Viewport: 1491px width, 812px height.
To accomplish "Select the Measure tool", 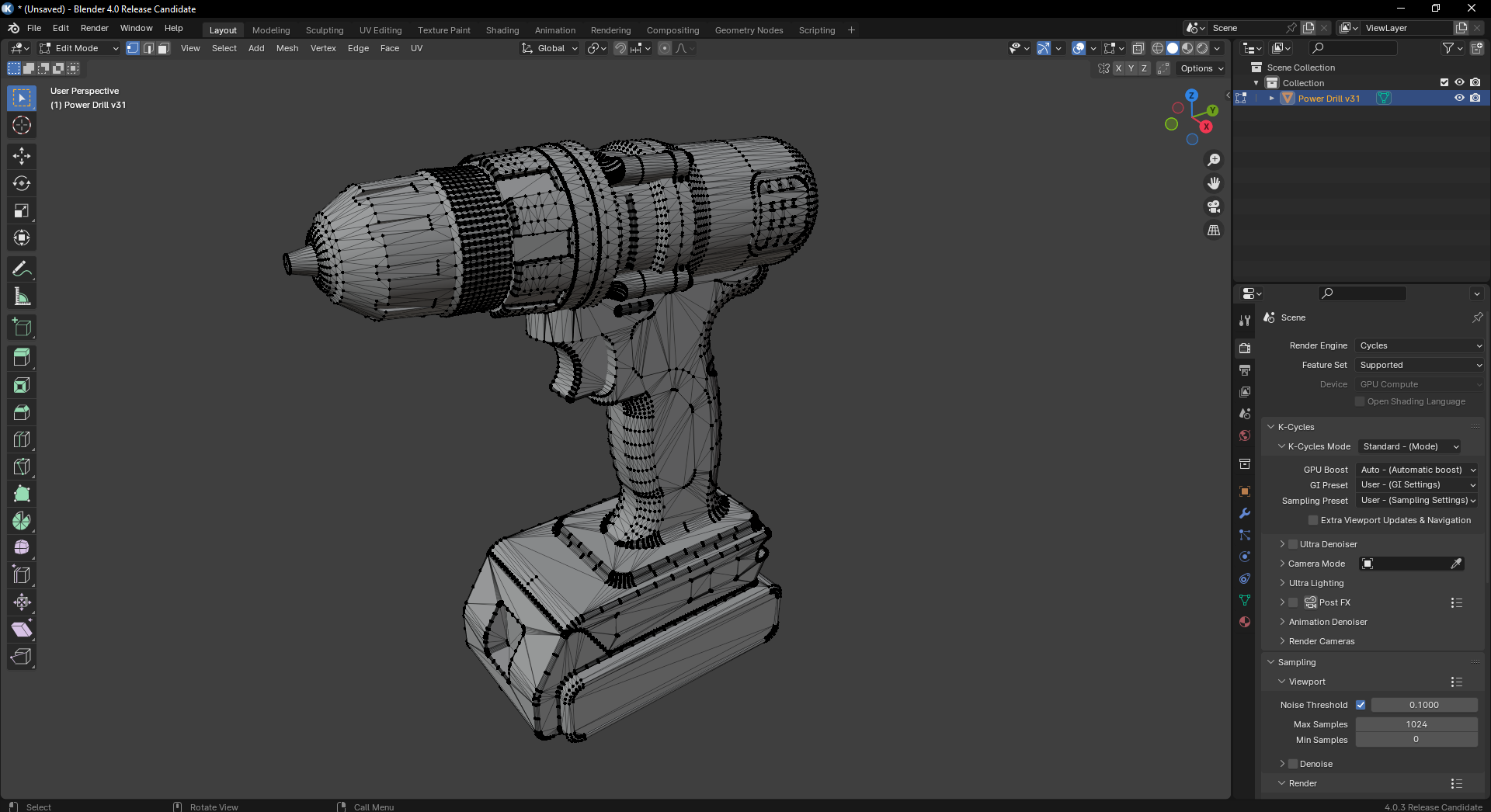I will tap(22, 297).
